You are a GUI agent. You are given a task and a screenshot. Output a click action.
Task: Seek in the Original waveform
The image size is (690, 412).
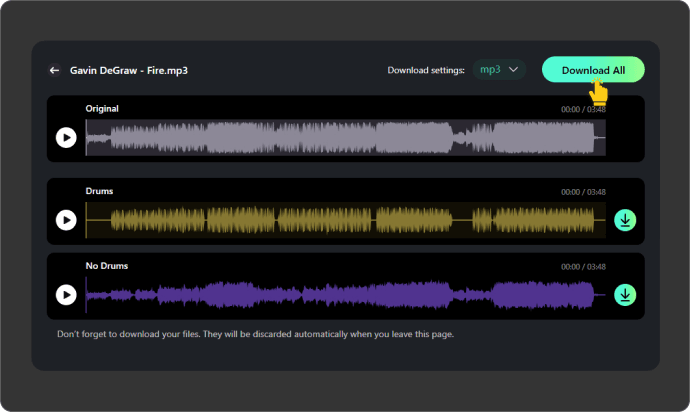(x=345, y=137)
